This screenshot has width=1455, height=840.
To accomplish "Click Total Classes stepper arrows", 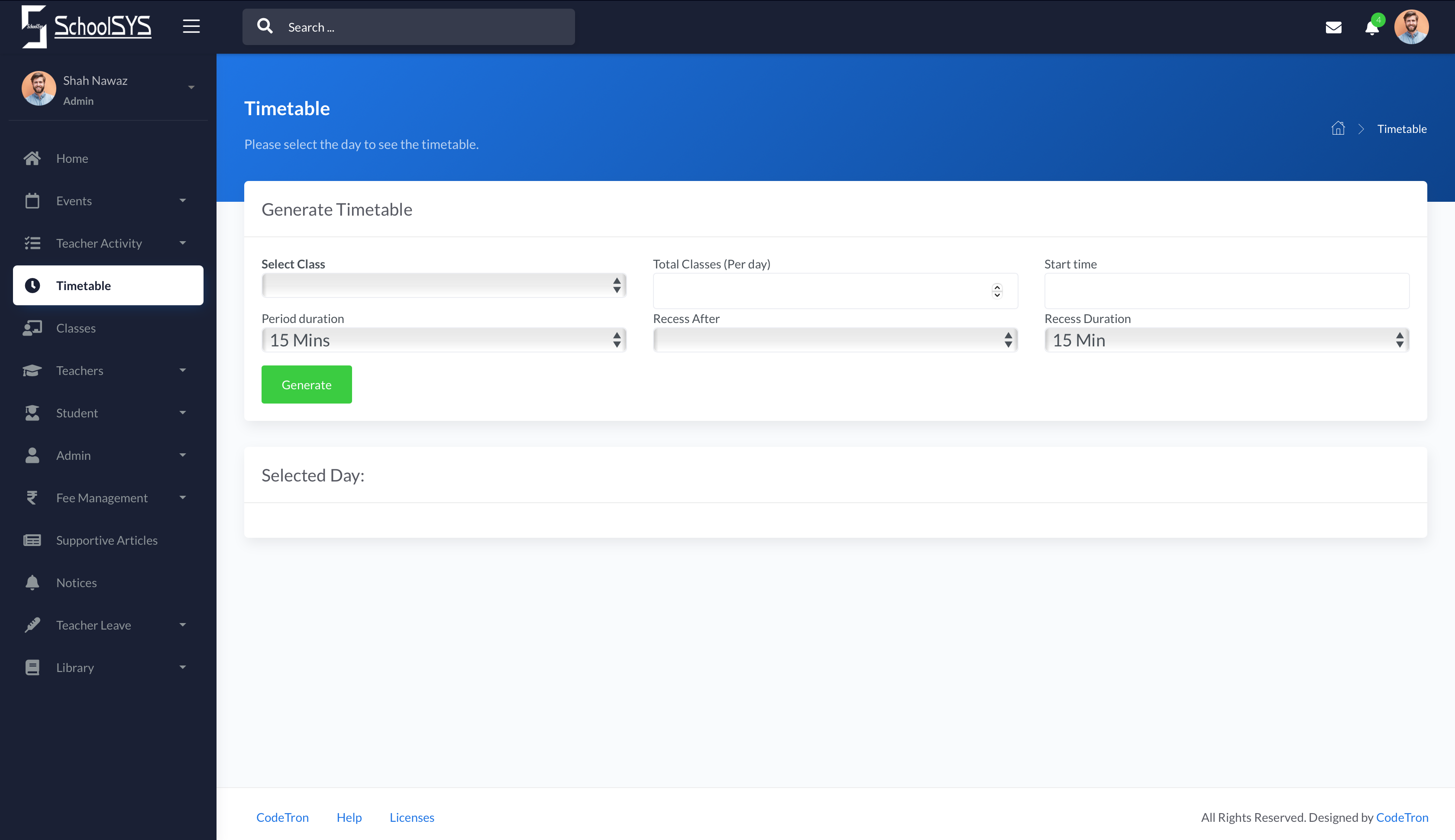I will [x=996, y=291].
